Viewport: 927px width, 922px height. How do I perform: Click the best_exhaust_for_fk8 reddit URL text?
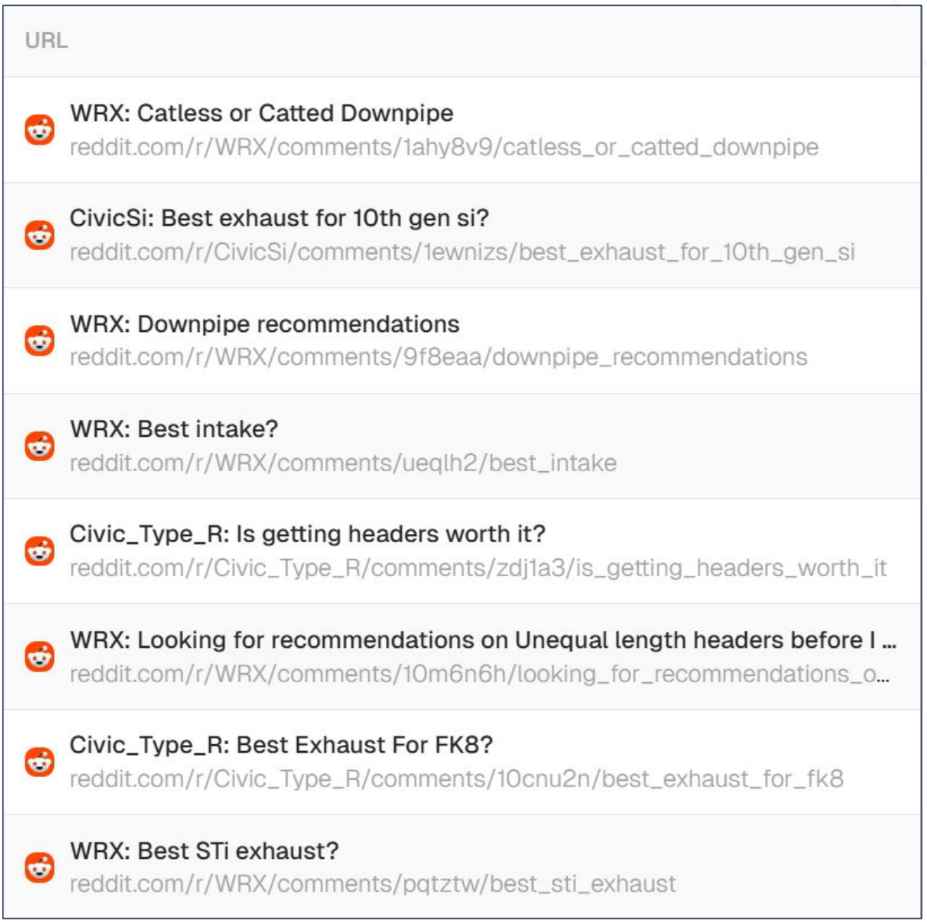click(456, 778)
